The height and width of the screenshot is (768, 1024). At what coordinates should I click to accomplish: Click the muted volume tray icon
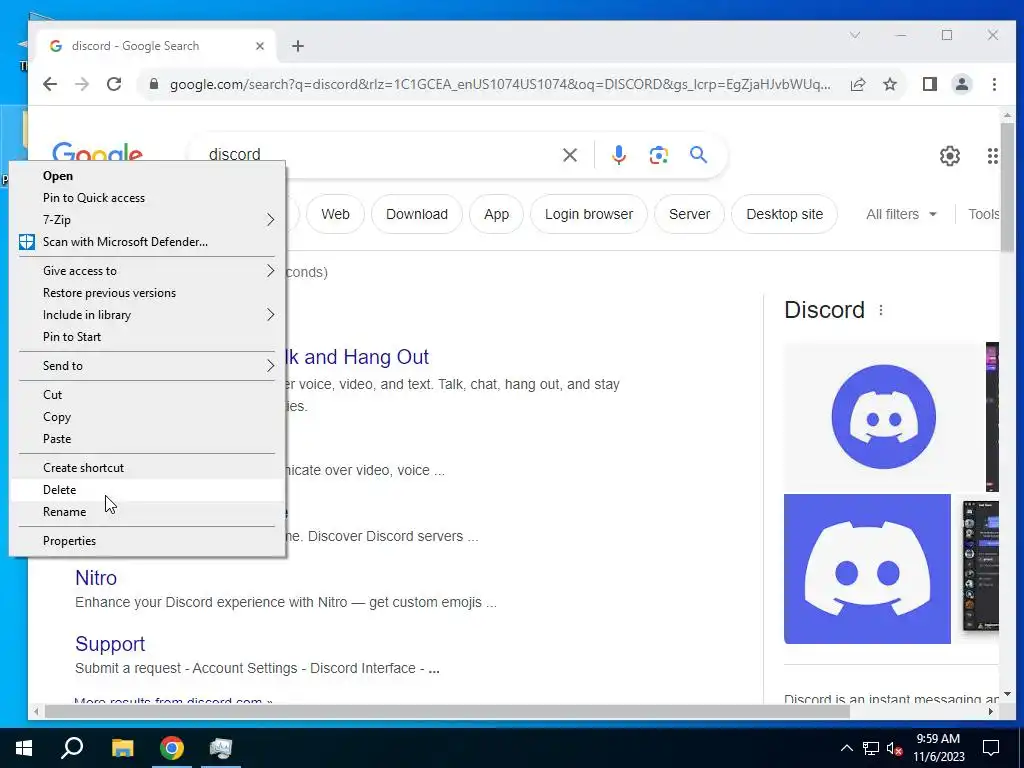click(x=895, y=748)
